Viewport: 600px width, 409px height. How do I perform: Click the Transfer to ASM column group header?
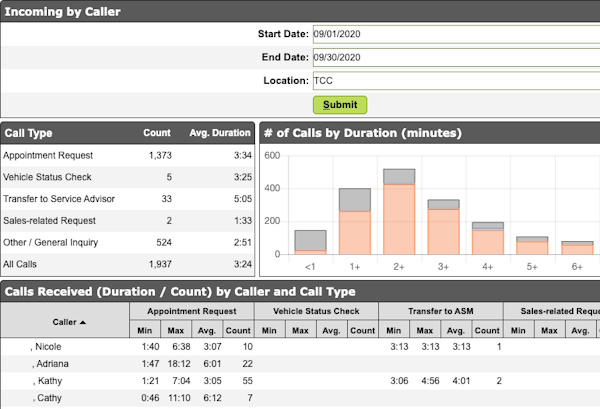[441, 311]
